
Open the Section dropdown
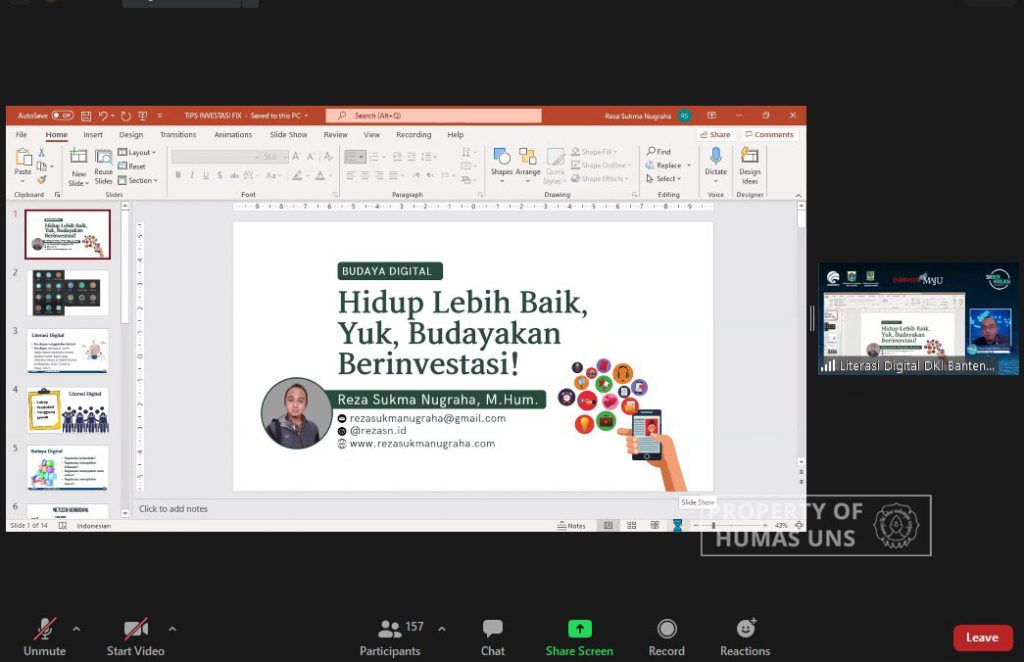(x=138, y=180)
